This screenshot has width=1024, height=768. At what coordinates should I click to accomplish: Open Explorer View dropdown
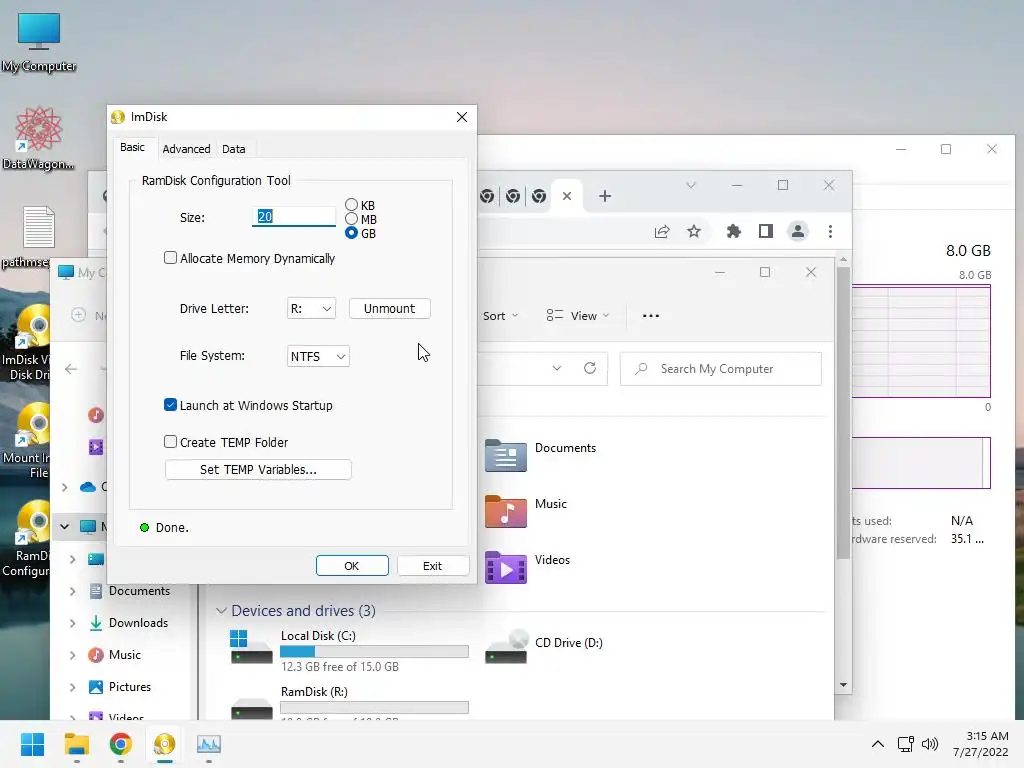578,316
